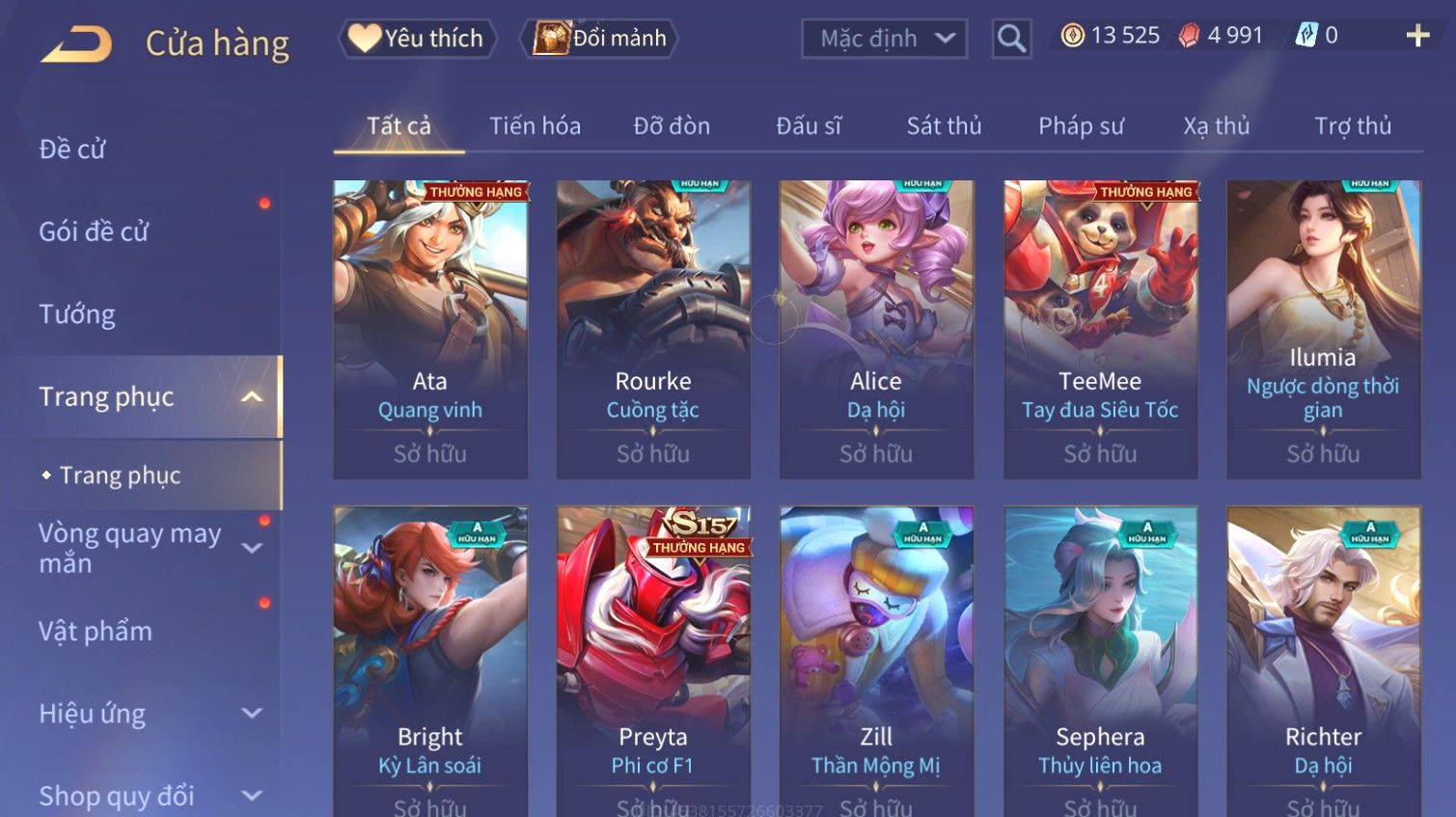Image resolution: width=1456 pixels, height=817 pixels.
Task: Select the Ata Quang vinh skin card
Action: [430, 330]
